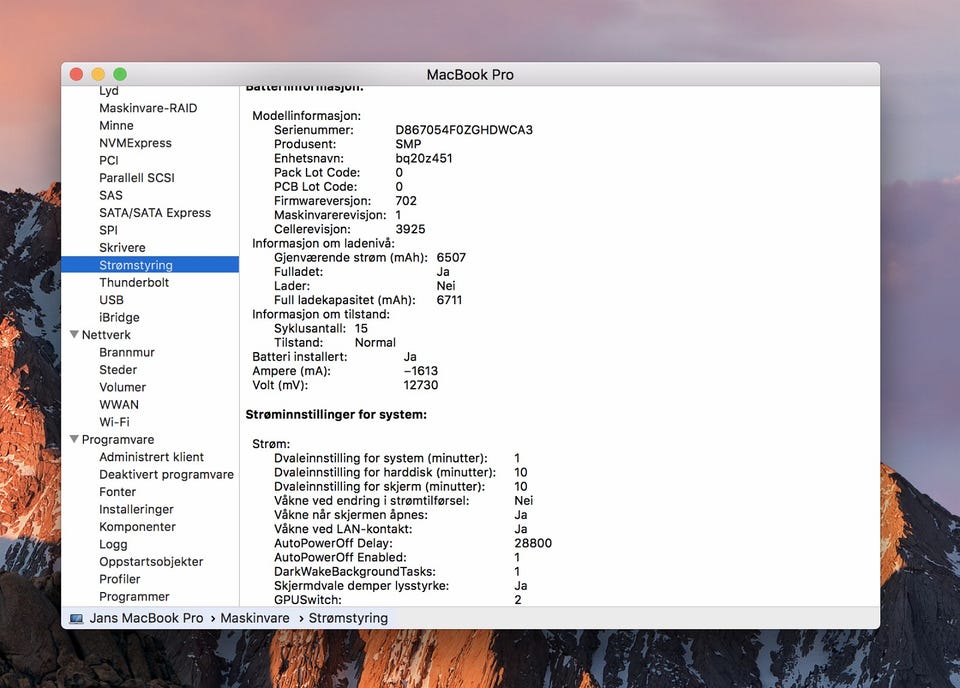The width and height of the screenshot is (960, 688).
Task: Click the laptop icon in the path bar
Action: 76,619
